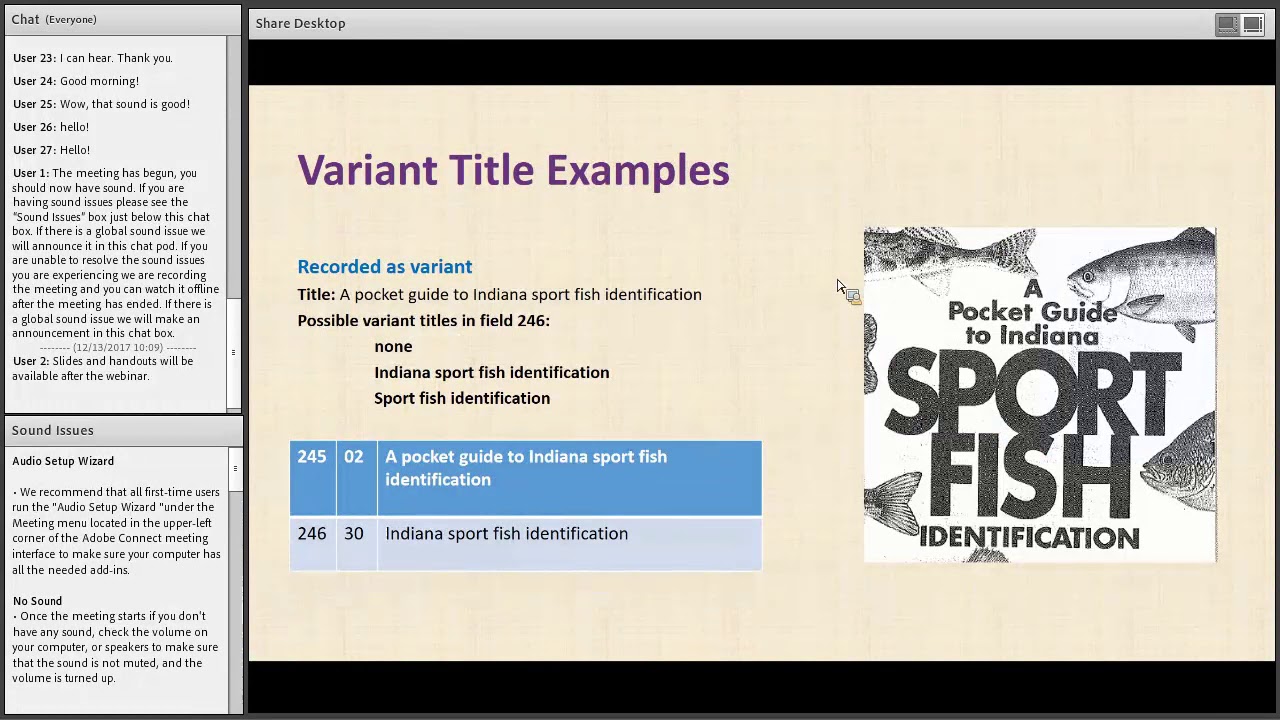This screenshot has width=1280, height=720.
Task: Select the (Everyone) chat recipient label
Action: (x=71, y=20)
